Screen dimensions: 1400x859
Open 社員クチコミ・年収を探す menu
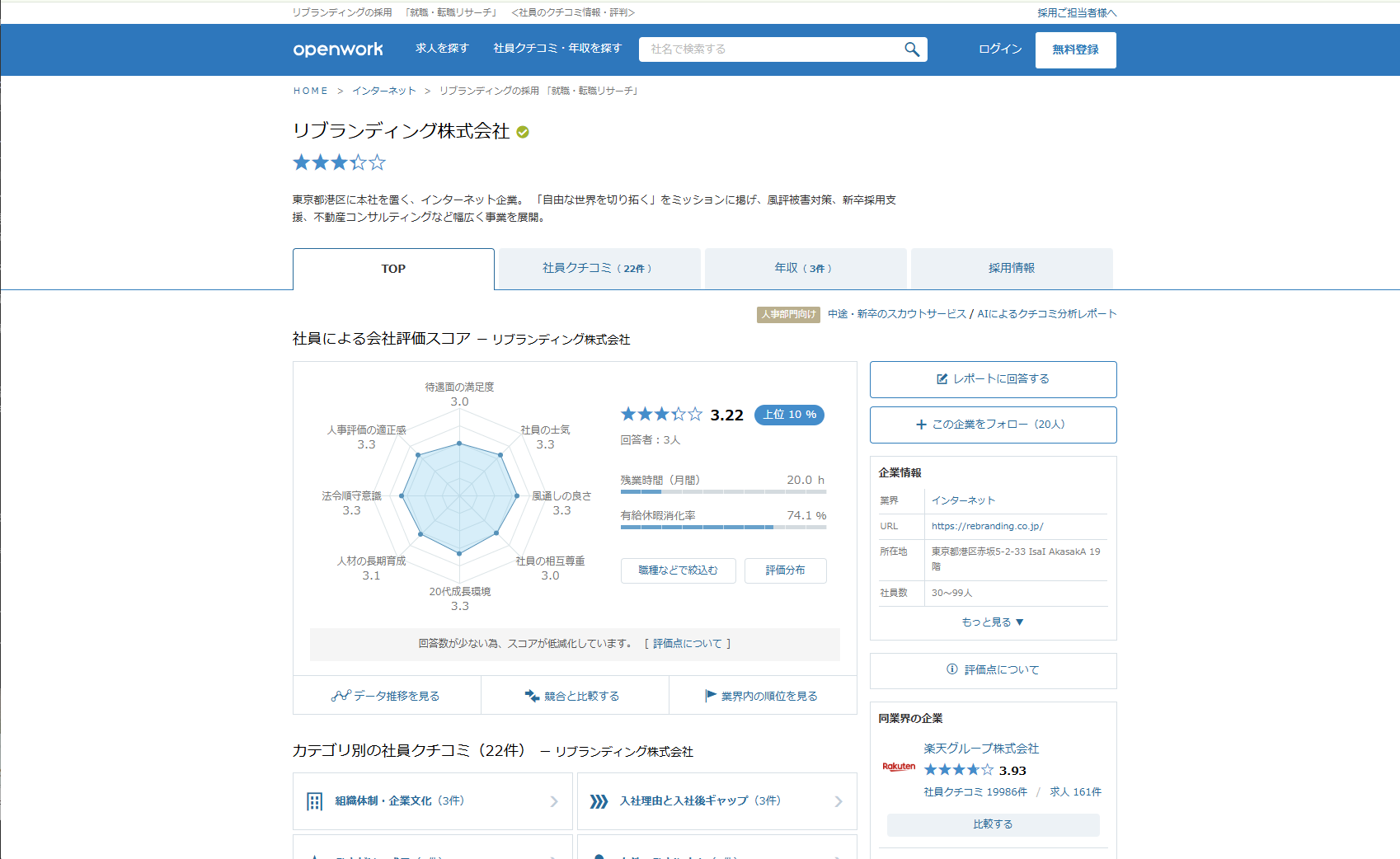click(x=557, y=49)
